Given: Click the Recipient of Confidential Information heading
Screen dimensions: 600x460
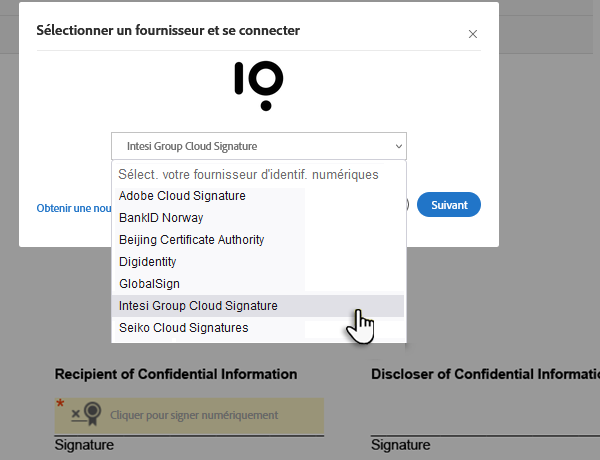Looking at the screenshot, I should click(x=176, y=374).
